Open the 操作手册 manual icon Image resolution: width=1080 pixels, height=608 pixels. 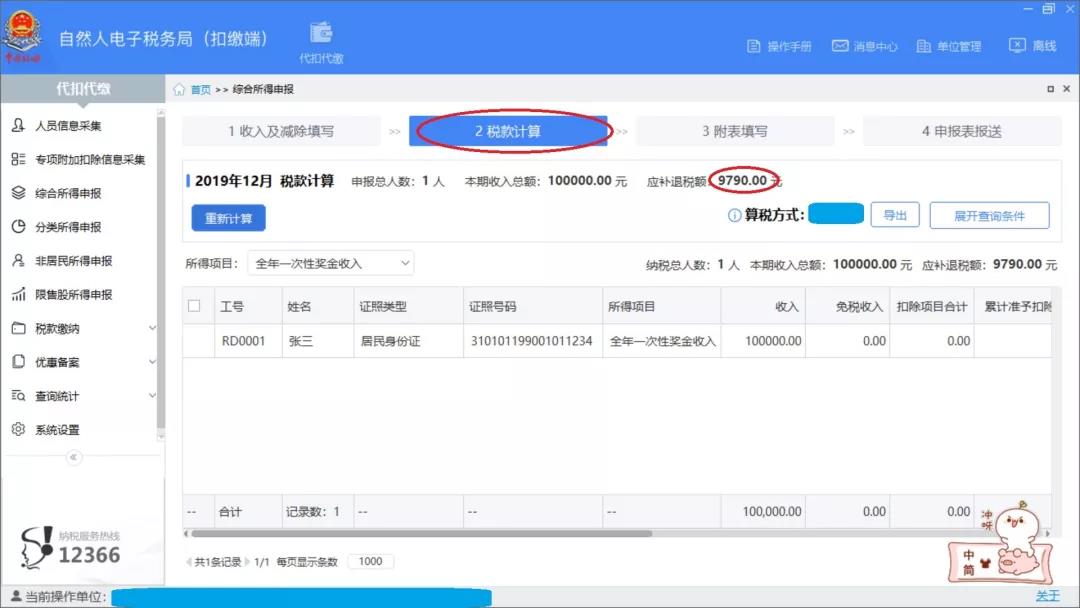(x=752, y=45)
